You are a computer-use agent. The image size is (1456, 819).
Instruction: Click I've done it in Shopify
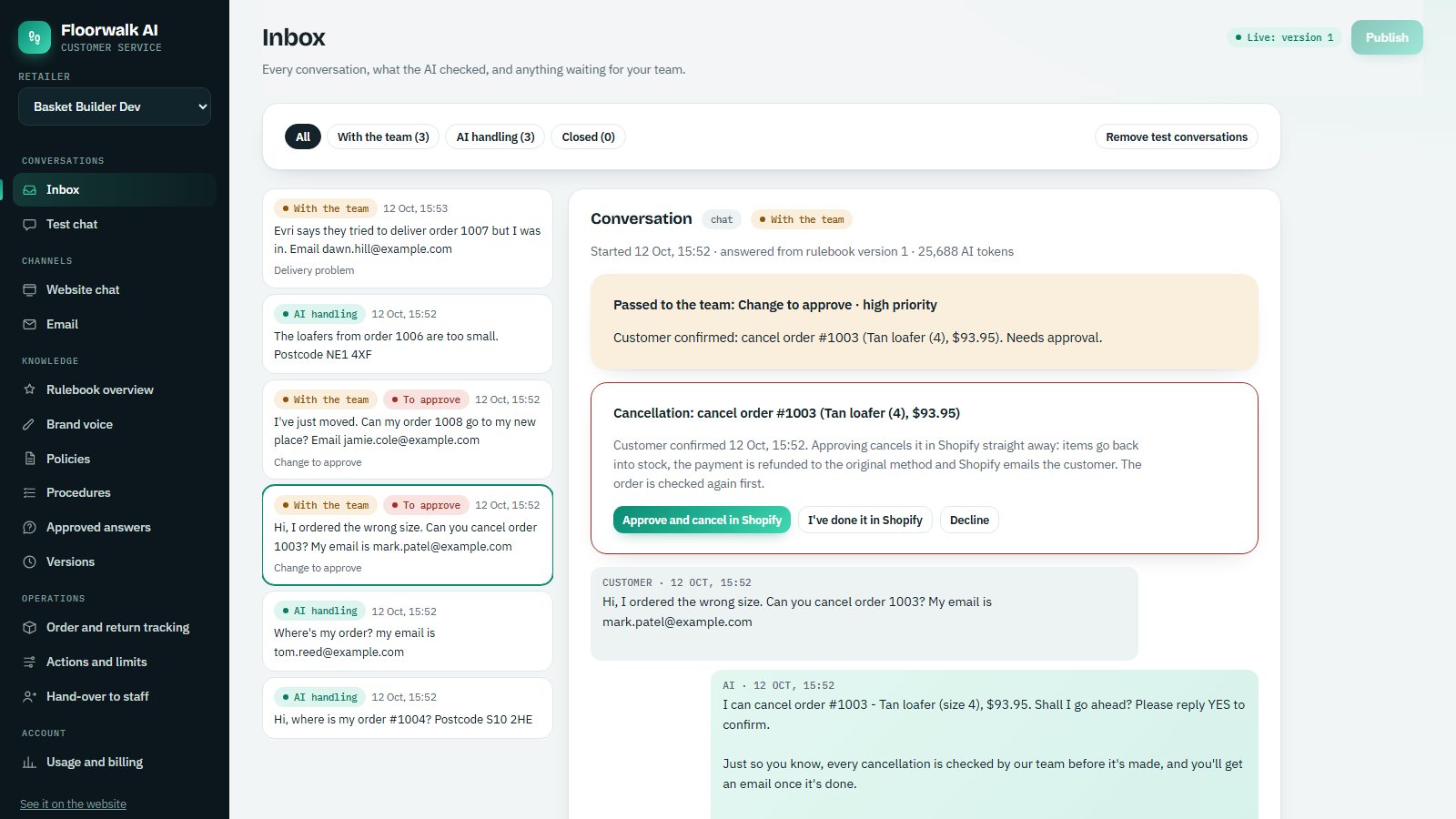[x=864, y=521]
